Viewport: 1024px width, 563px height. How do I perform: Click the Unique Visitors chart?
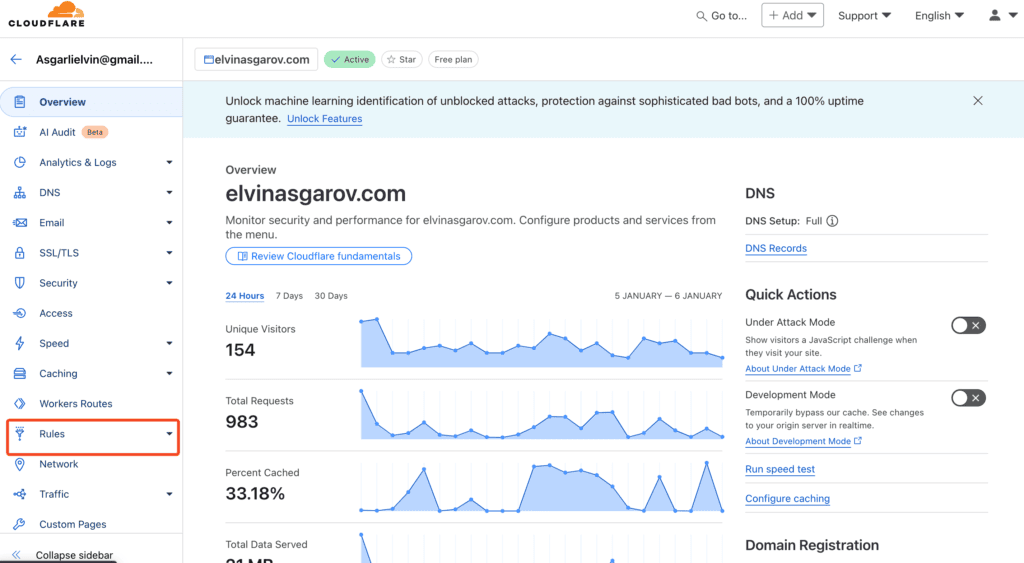coord(541,343)
